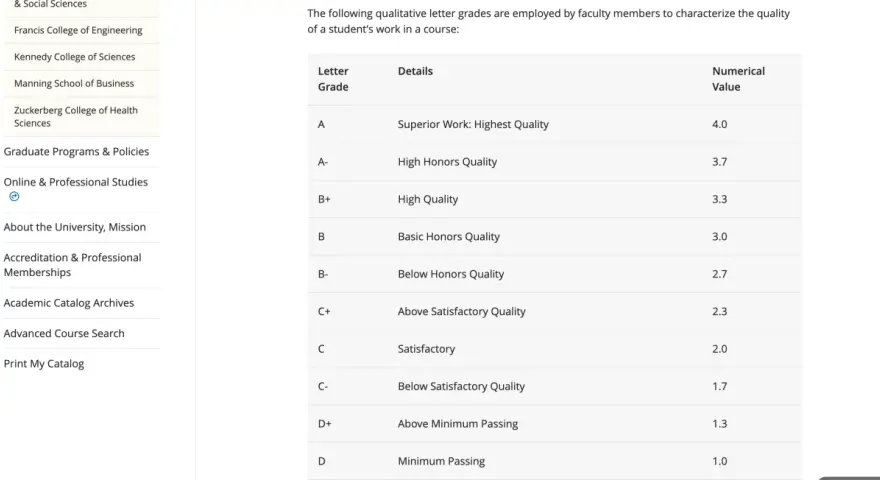The image size is (880, 480).
Task: Click the Letter Grade column header
Action: tap(333, 79)
